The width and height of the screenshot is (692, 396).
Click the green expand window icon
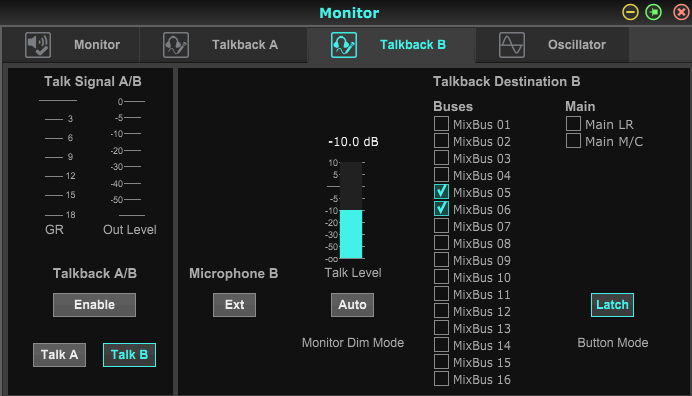point(654,12)
